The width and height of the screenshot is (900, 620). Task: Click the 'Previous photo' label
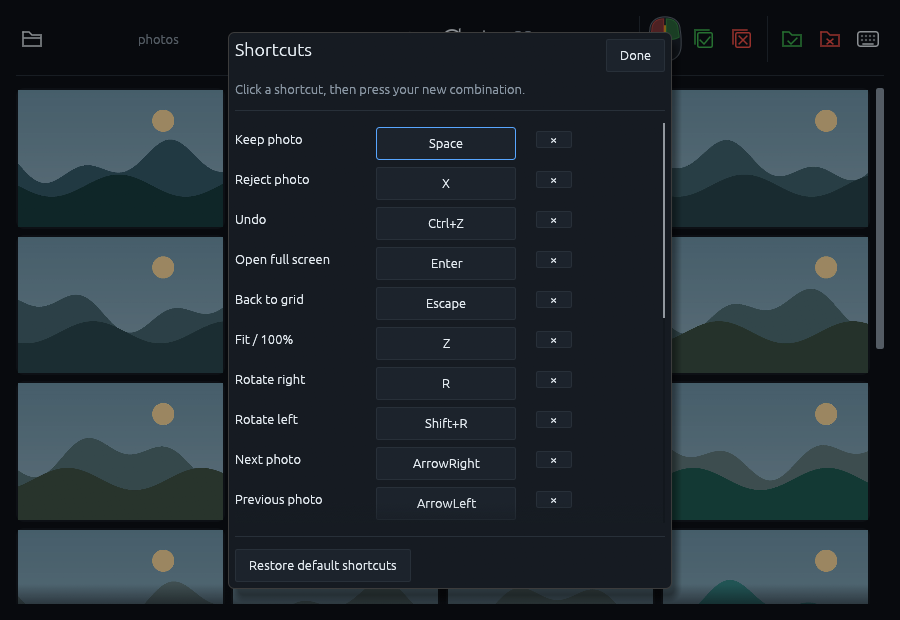coord(279,499)
